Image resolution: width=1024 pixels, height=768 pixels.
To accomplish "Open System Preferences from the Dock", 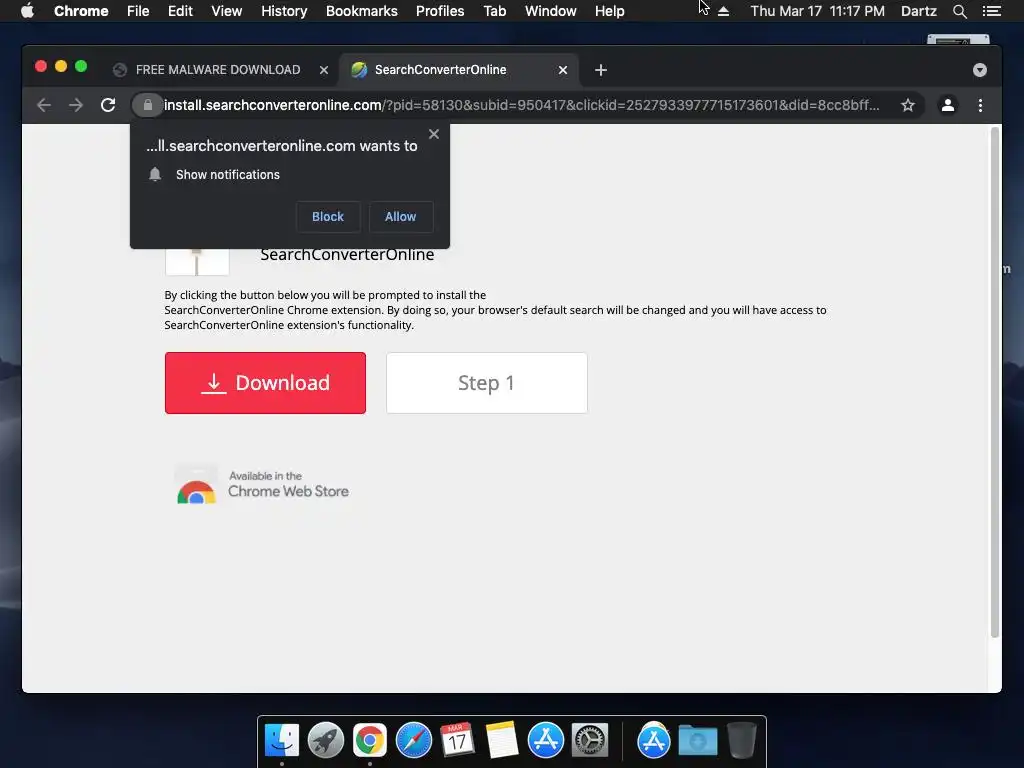I will pyautogui.click(x=590, y=741).
